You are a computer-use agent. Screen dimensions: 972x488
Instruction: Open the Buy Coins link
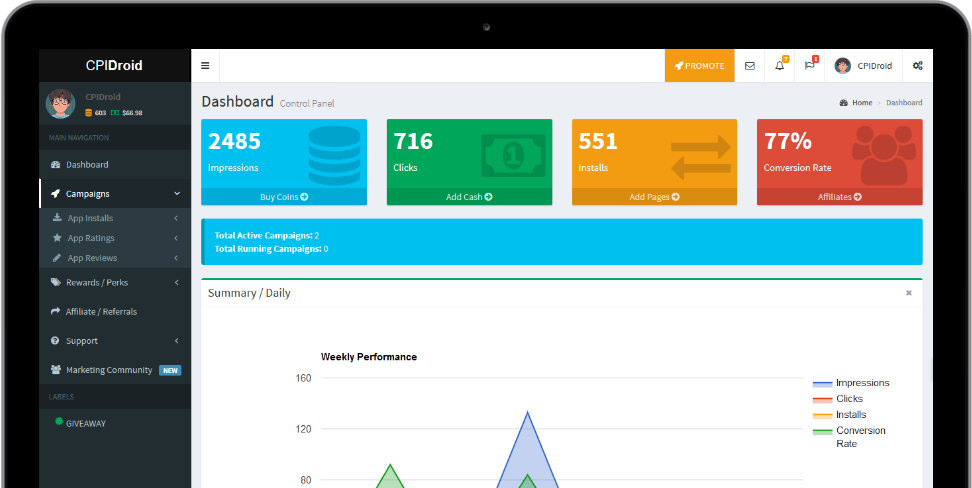284,197
